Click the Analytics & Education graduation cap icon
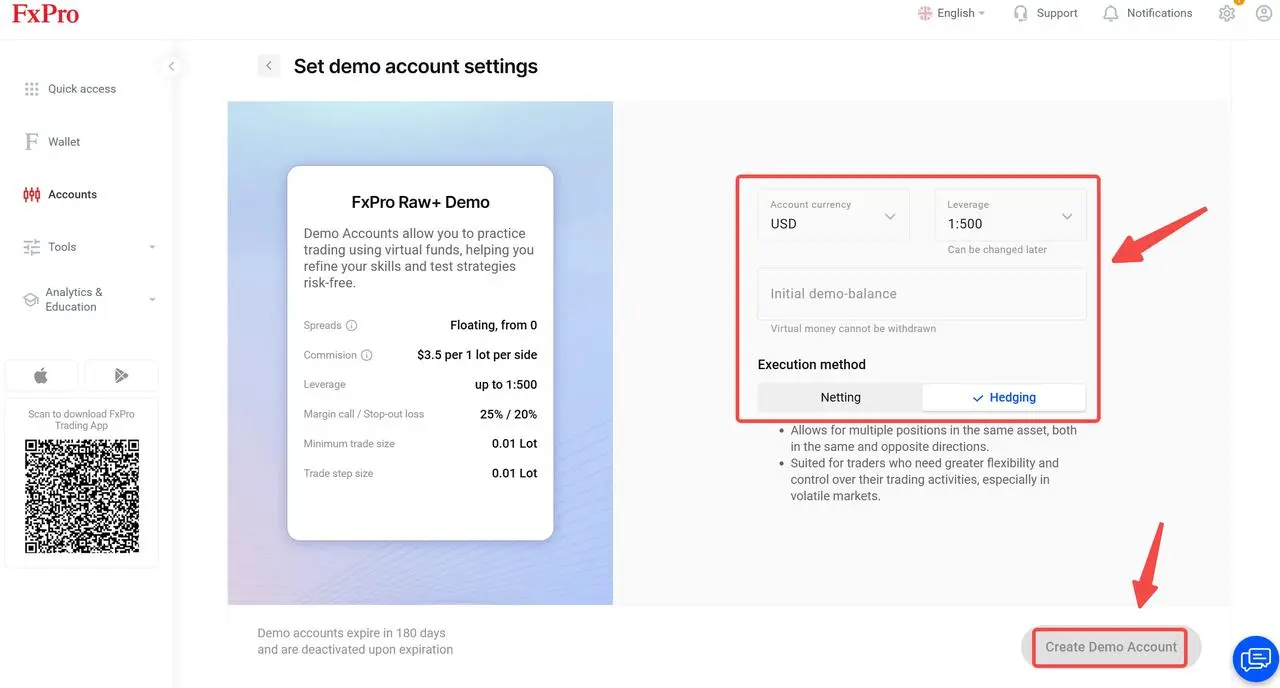 click(x=31, y=300)
